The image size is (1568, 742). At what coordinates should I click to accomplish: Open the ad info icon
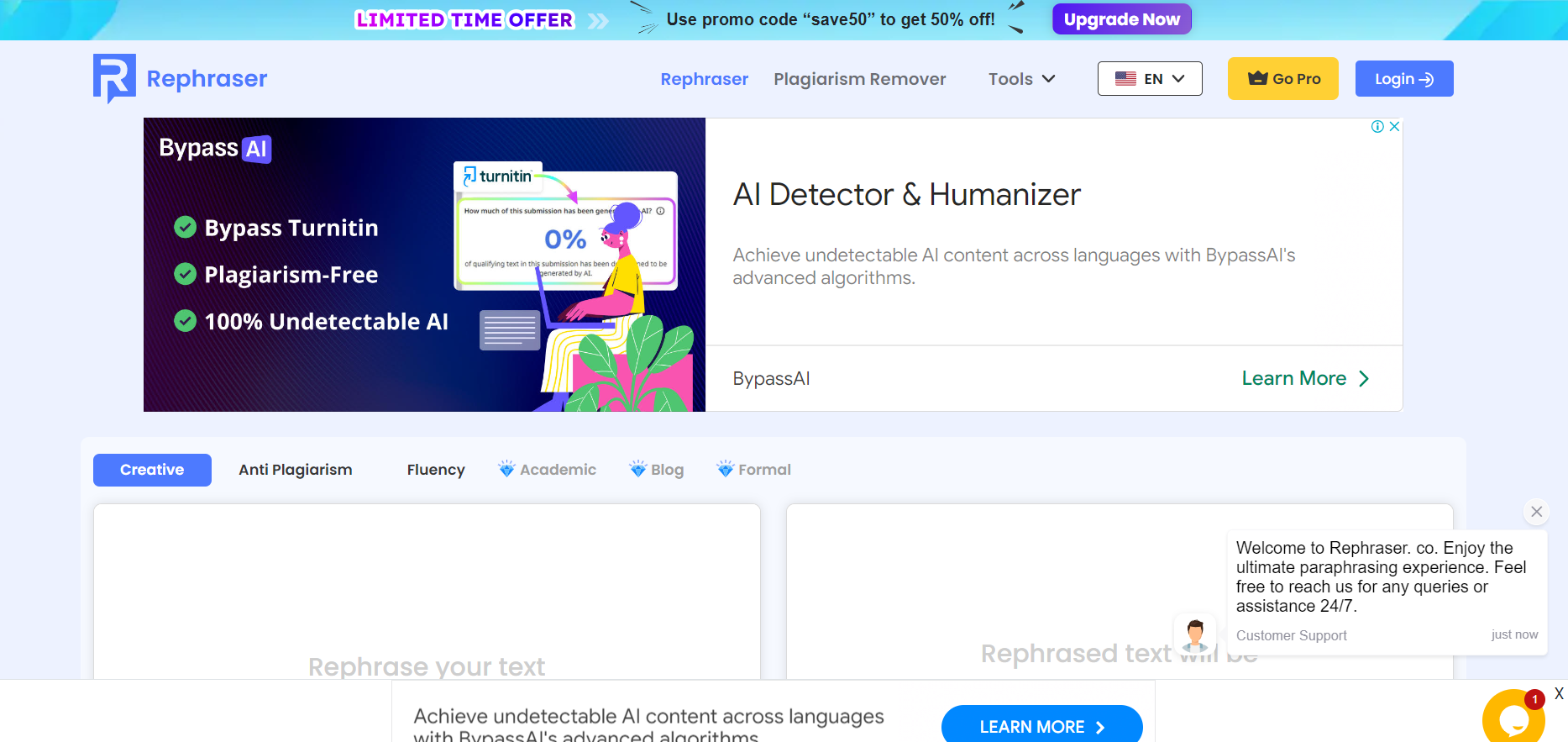(x=1378, y=127)
